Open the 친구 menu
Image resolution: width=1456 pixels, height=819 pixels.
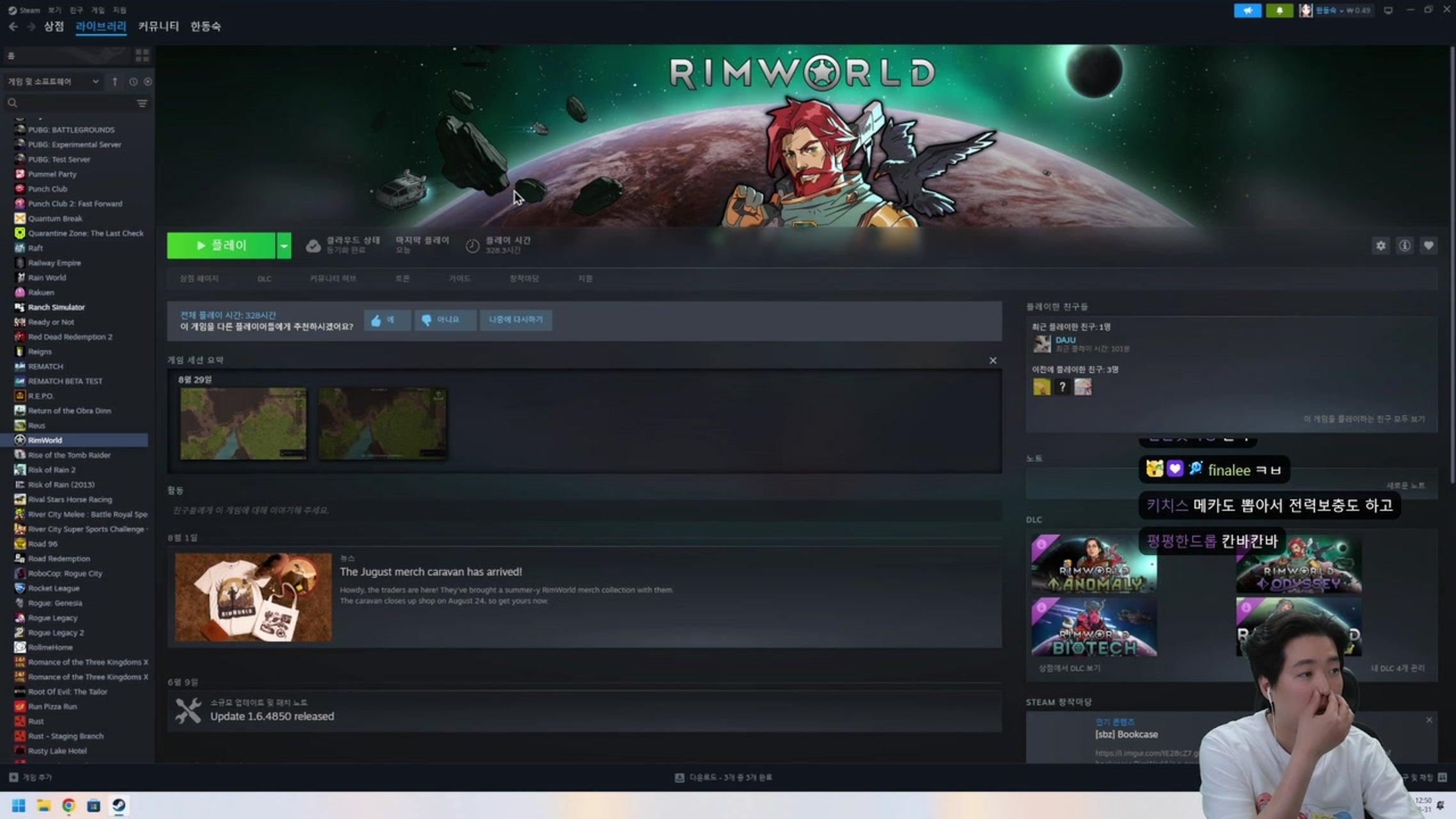point(76,10)
